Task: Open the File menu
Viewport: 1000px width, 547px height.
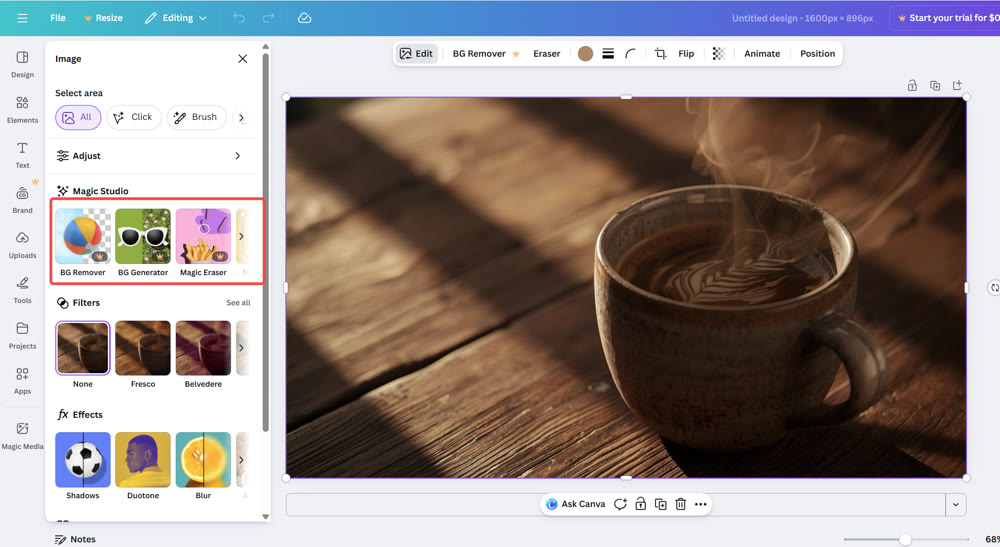Action: click(58, 18)
